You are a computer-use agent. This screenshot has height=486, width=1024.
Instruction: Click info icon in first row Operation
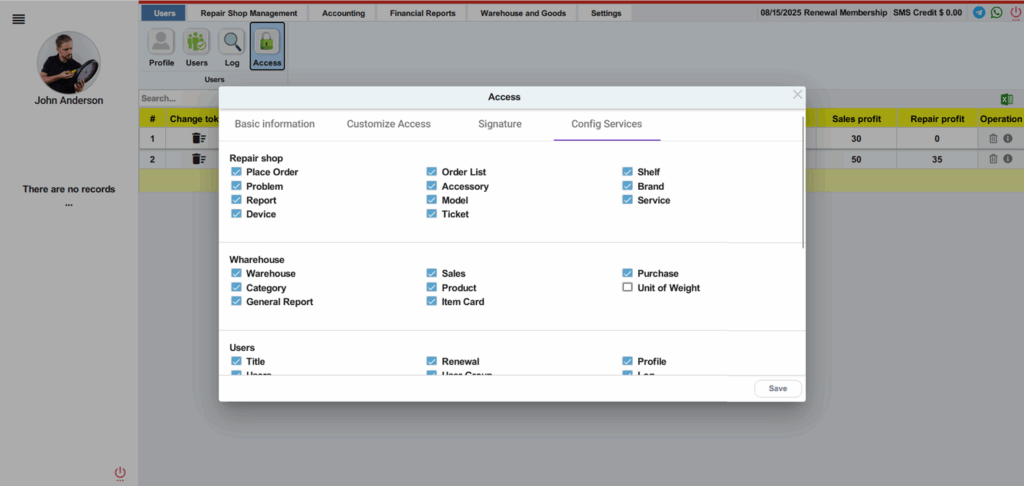click(x=1008, y=138)
